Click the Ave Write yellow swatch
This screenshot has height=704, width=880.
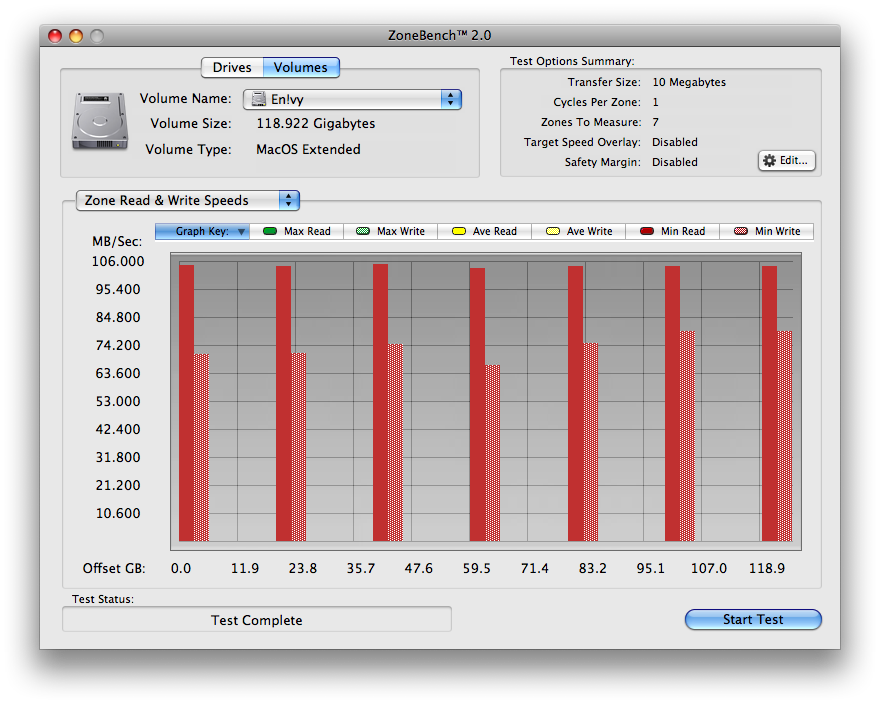point(553,231)
